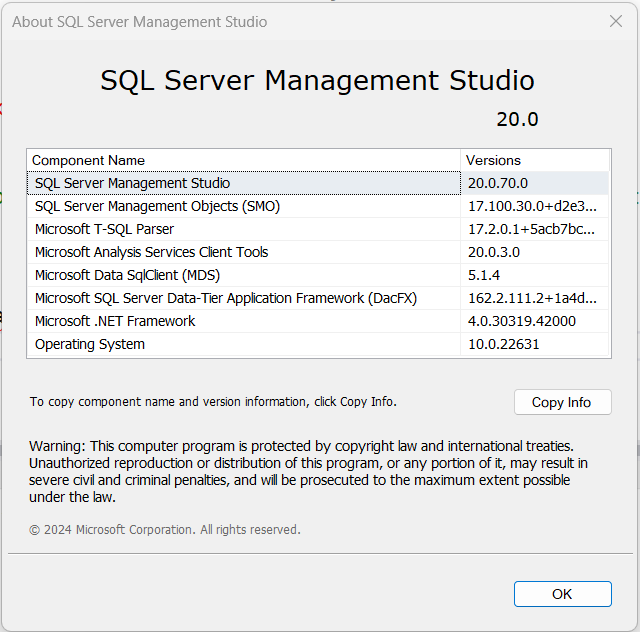Click the .NET Framework version 4.0.30319.42000
The image size is (640, 632).
pyautogui.click(x=521, y=321)
